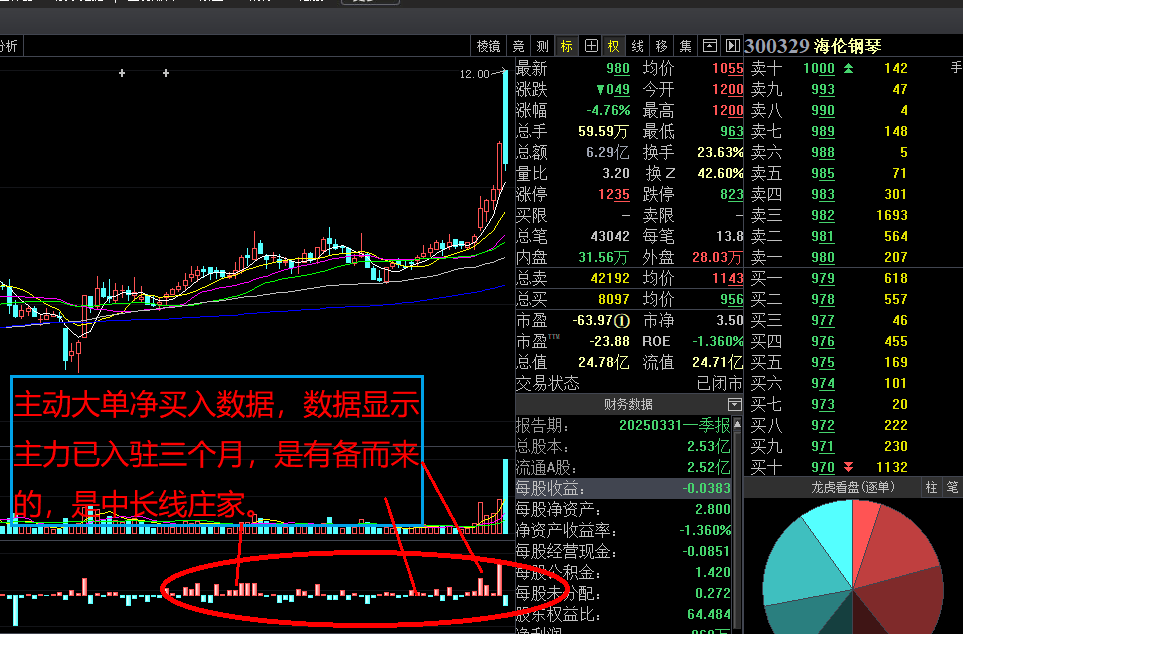Click the 竞 toolbar button
This screenshot has height=648, width=1152.
(x=519, y=46)
